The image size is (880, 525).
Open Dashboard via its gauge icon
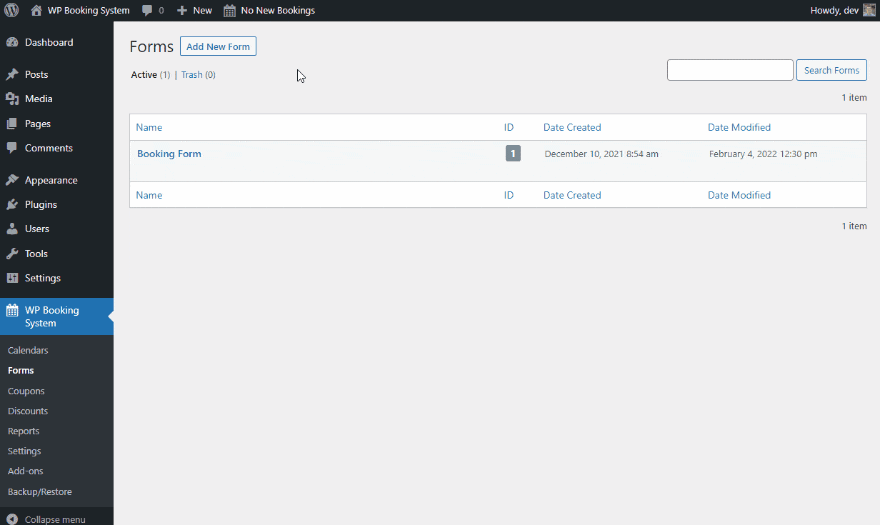click(x=12, y=42)
